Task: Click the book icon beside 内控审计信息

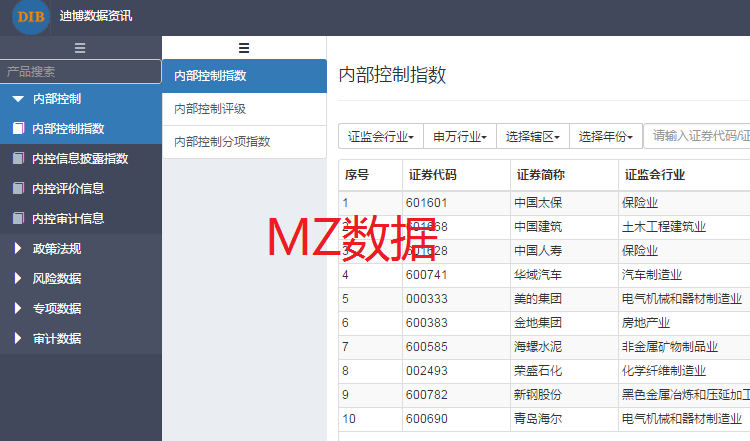Action: pos(18,219)
